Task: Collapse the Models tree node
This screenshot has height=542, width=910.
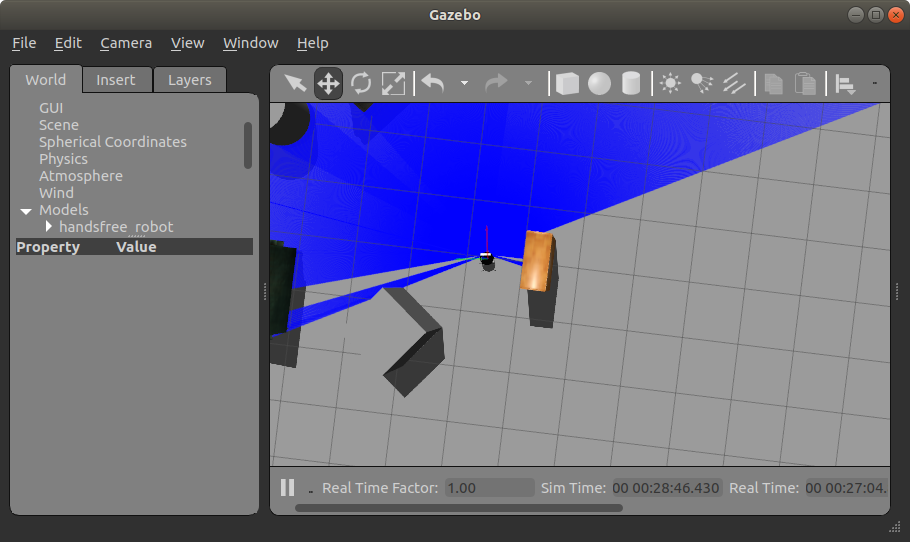Action: [x=26, y=211]
